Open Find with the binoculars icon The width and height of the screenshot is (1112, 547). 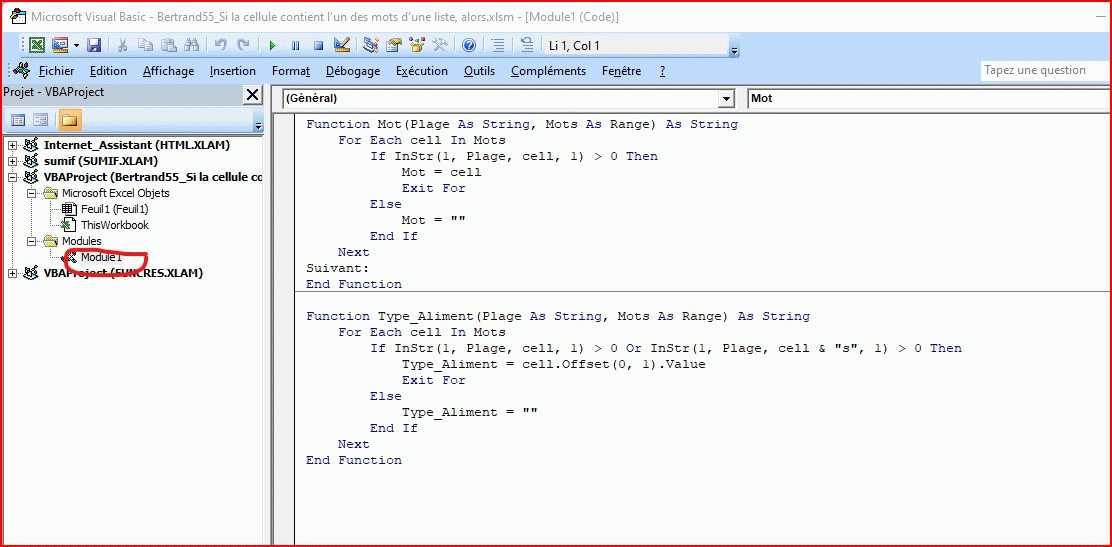tap(191, 45)
